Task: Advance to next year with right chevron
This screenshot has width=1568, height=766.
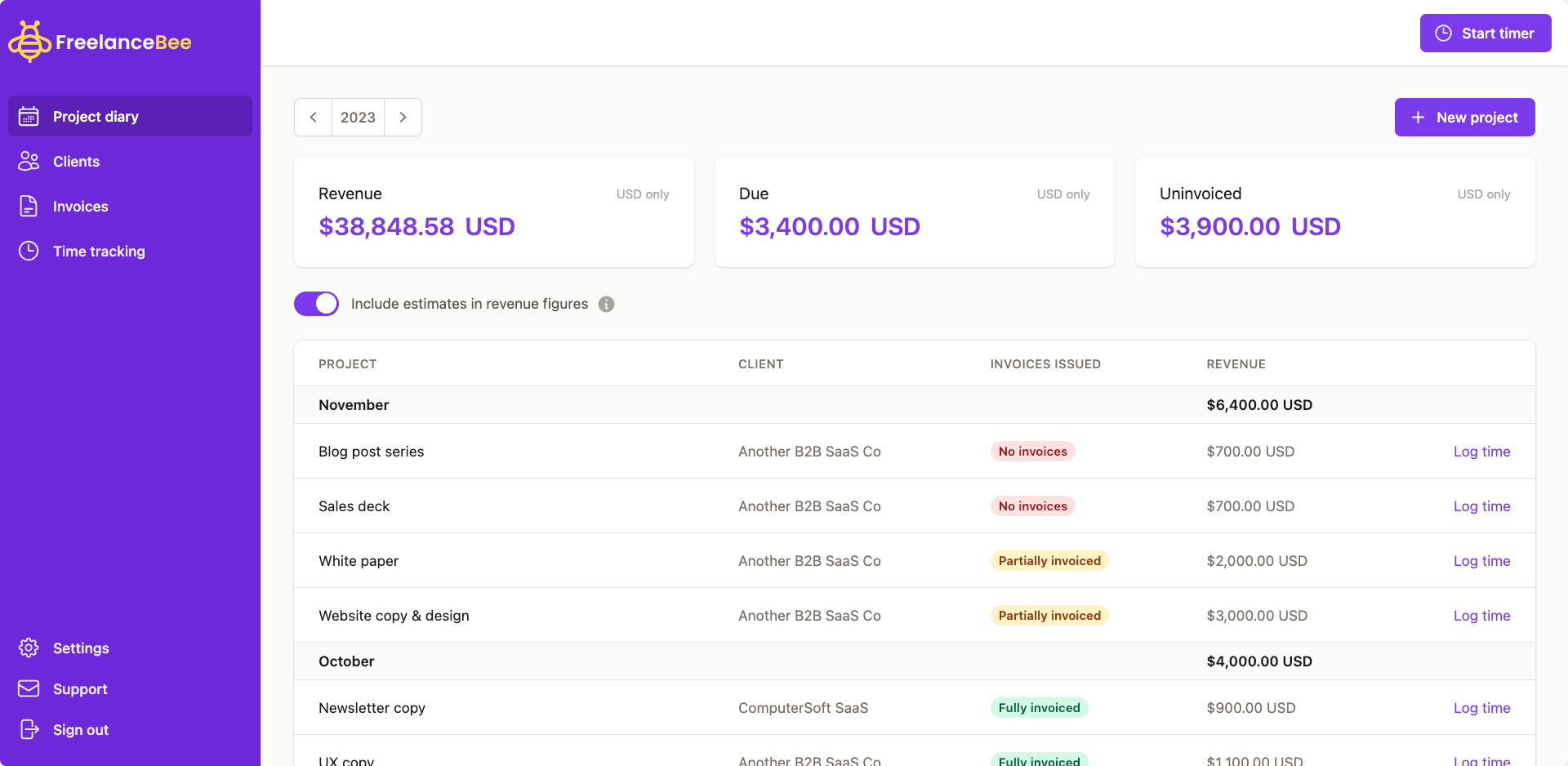Action: [x=403, y=118]
